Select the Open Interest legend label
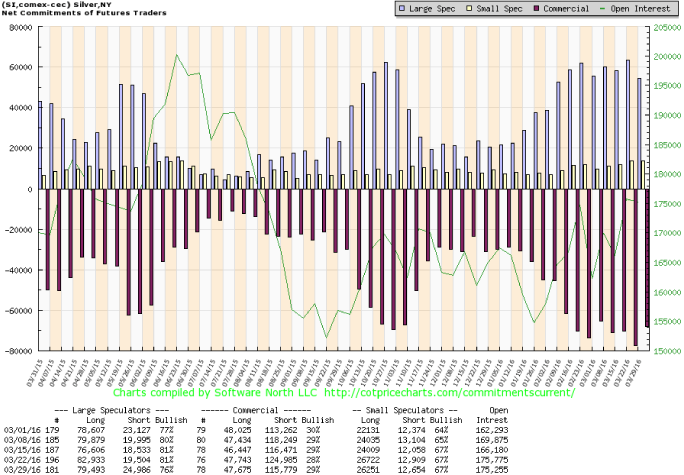Image resolution: width=684 pixels, height=475 pixels. point(641,7)
